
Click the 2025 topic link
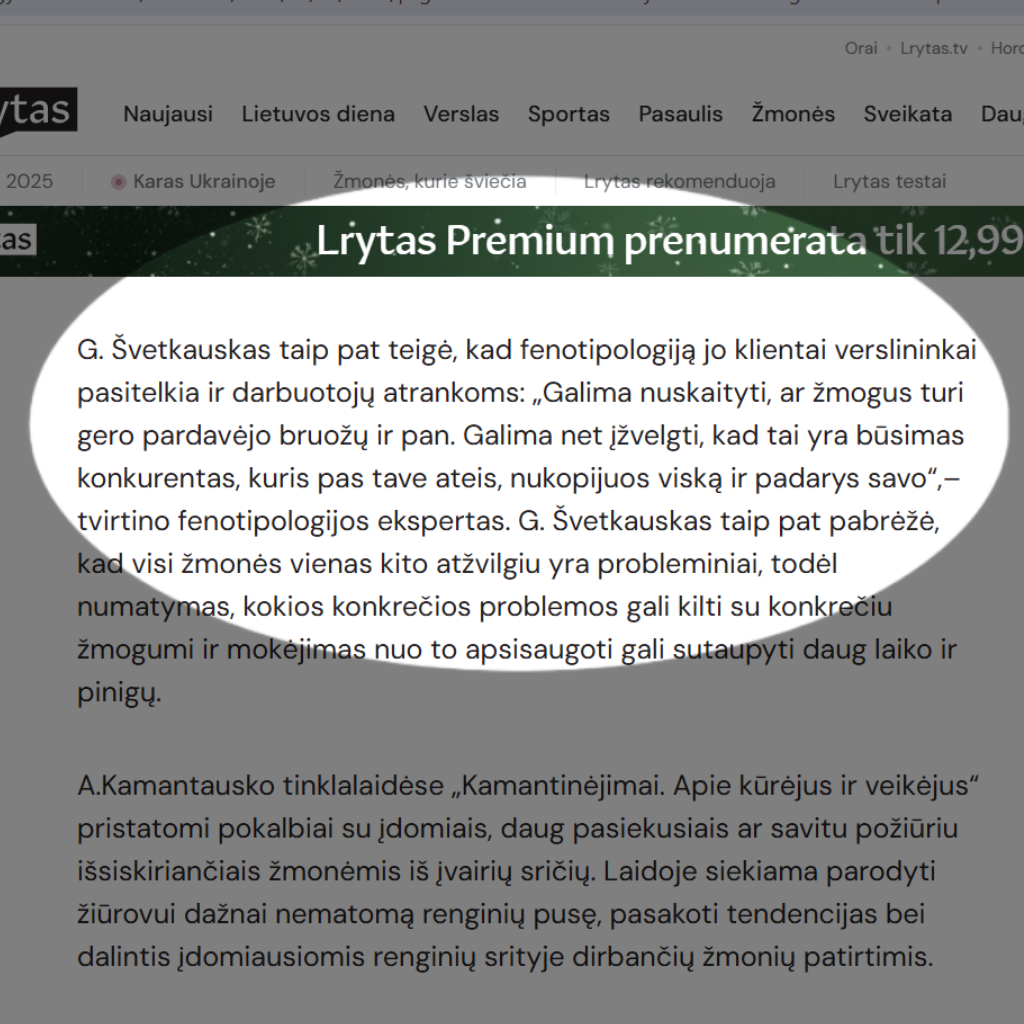(29, 182)
